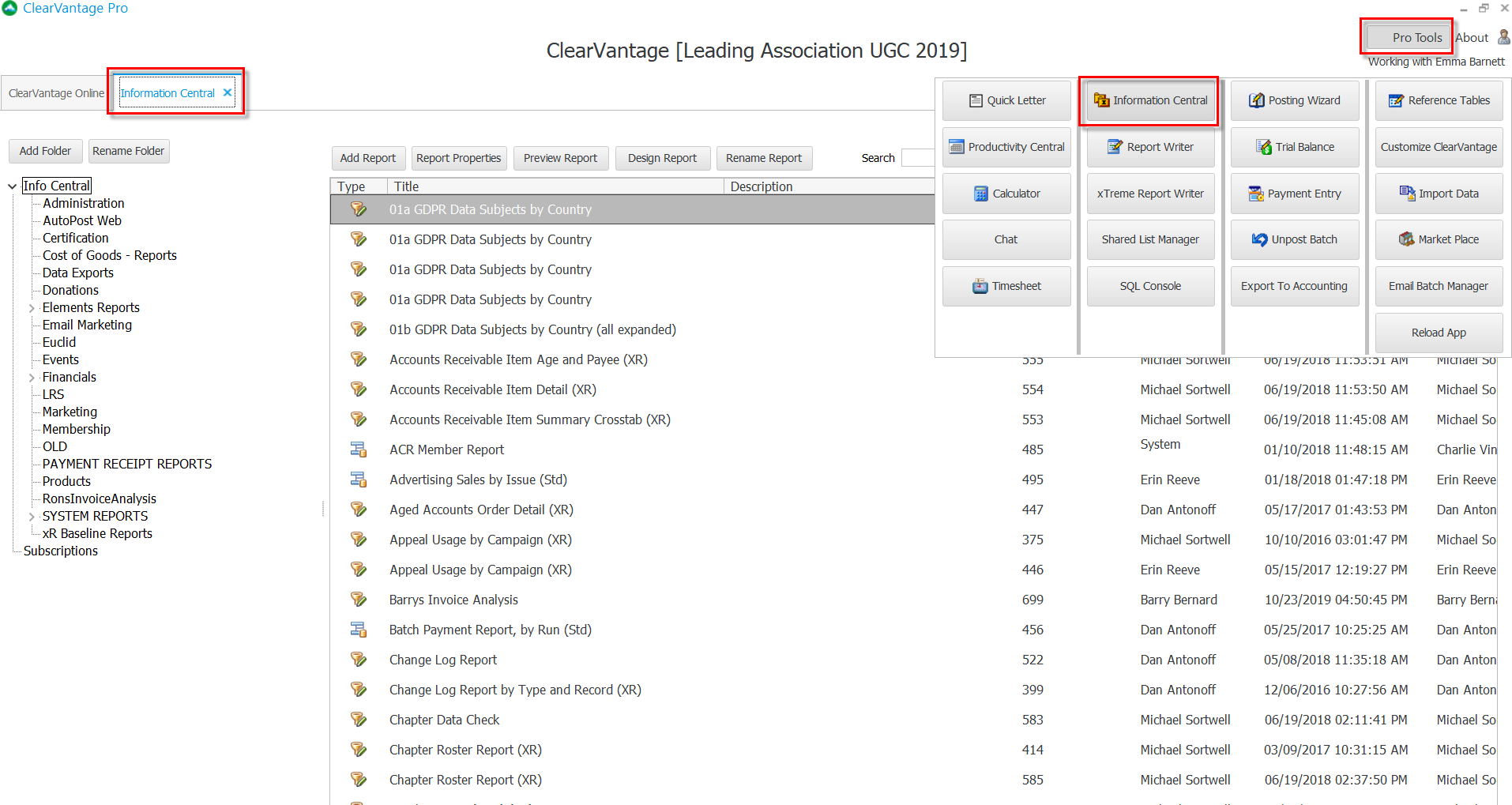The height and width of the screenshot is (805, 1512).
Task: Launch the Report Writer tool
Action: (x=1150, y=147)
